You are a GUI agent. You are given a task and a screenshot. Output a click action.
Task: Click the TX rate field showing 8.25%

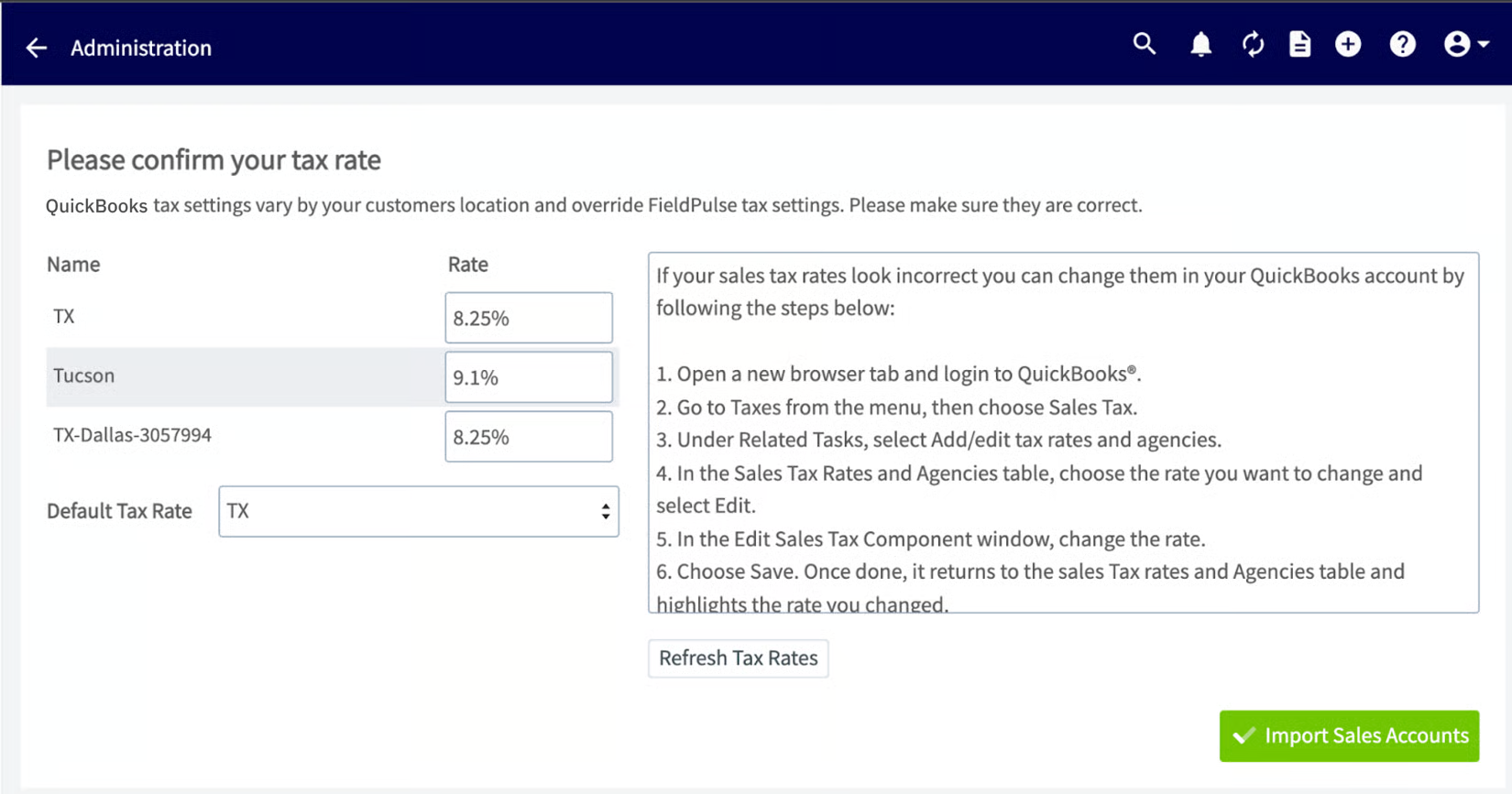pyautogui.click(x=529, y=318)
